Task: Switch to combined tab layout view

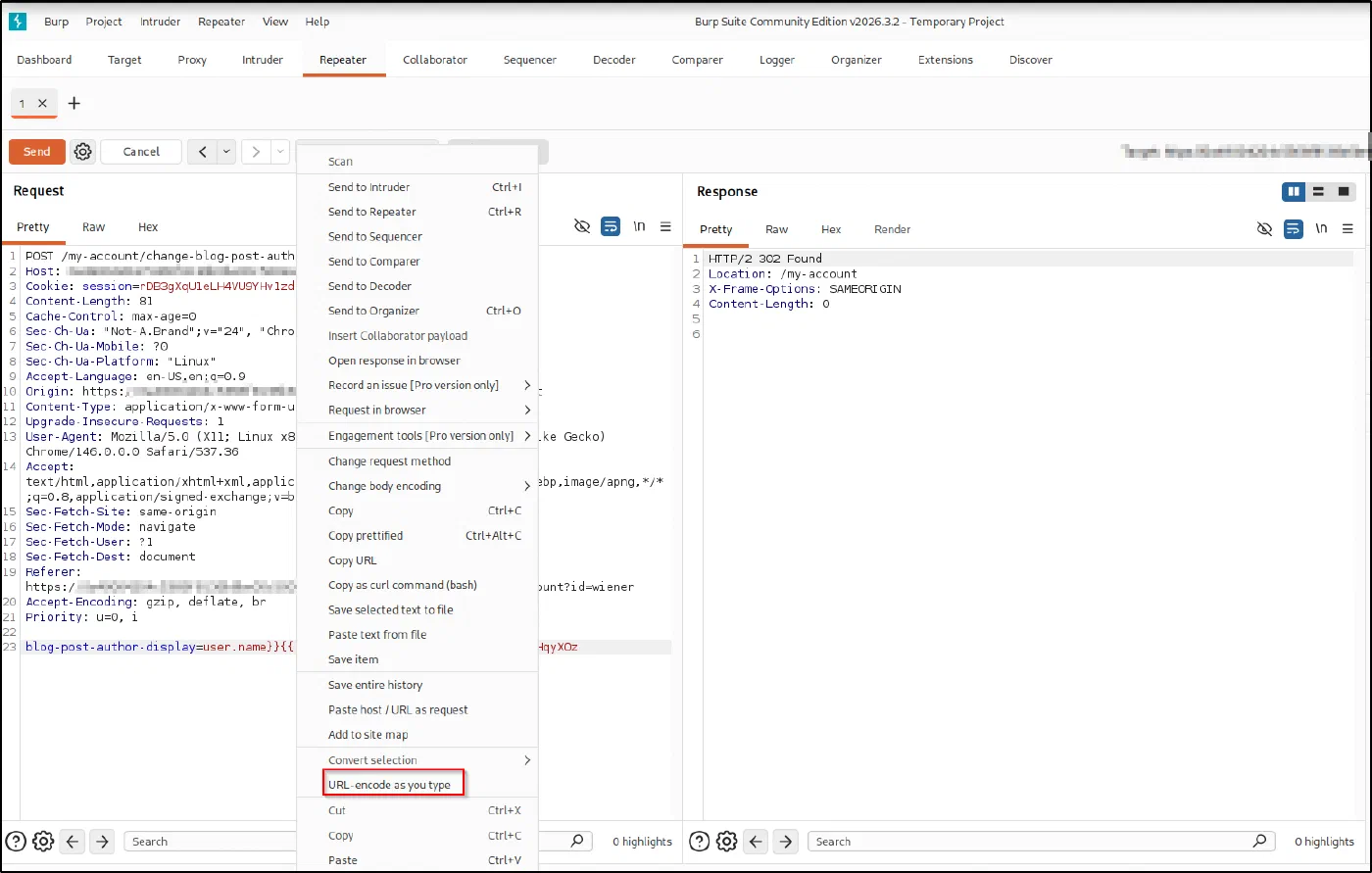Action: 1344,192
